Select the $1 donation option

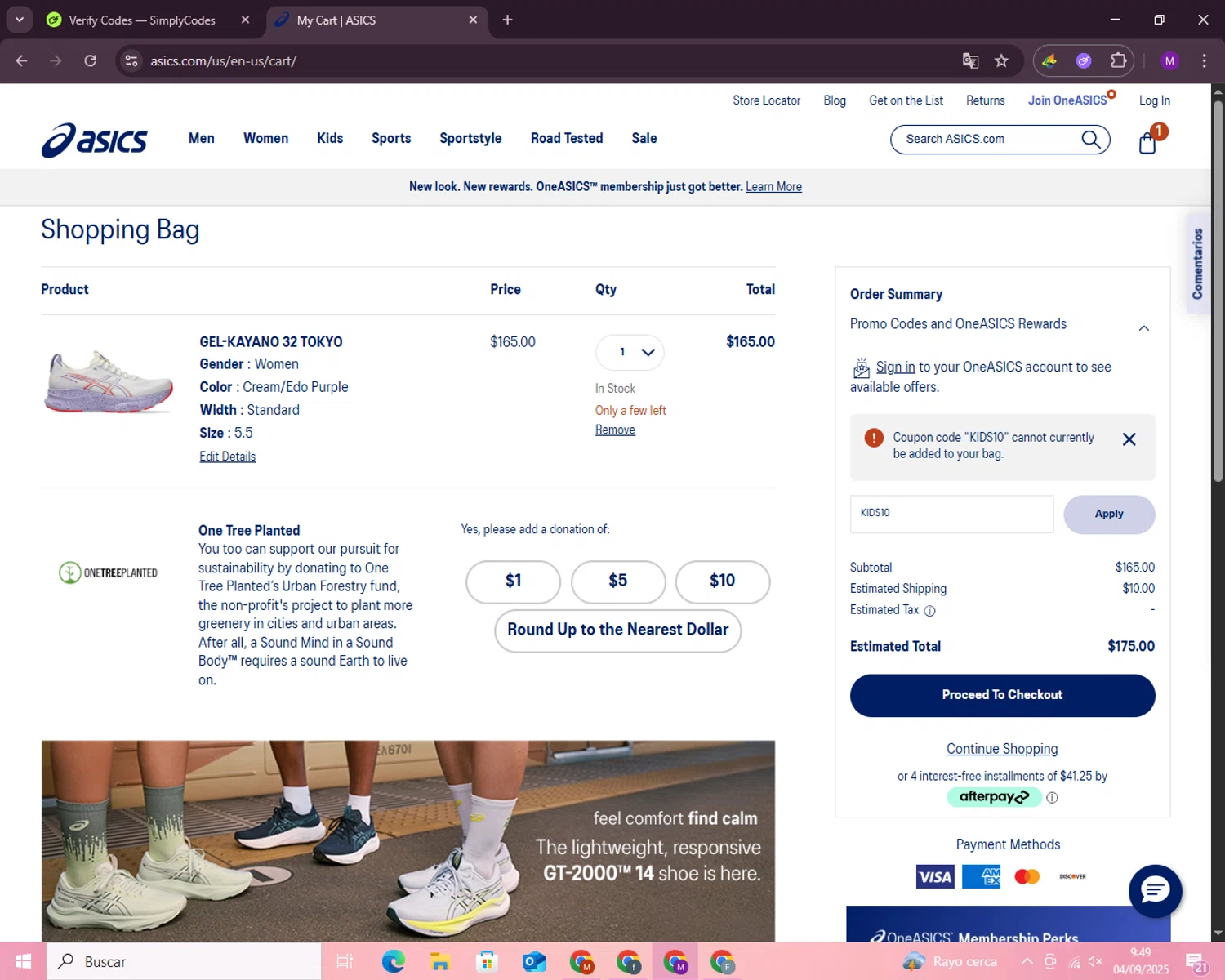click(x=513, y=581)
